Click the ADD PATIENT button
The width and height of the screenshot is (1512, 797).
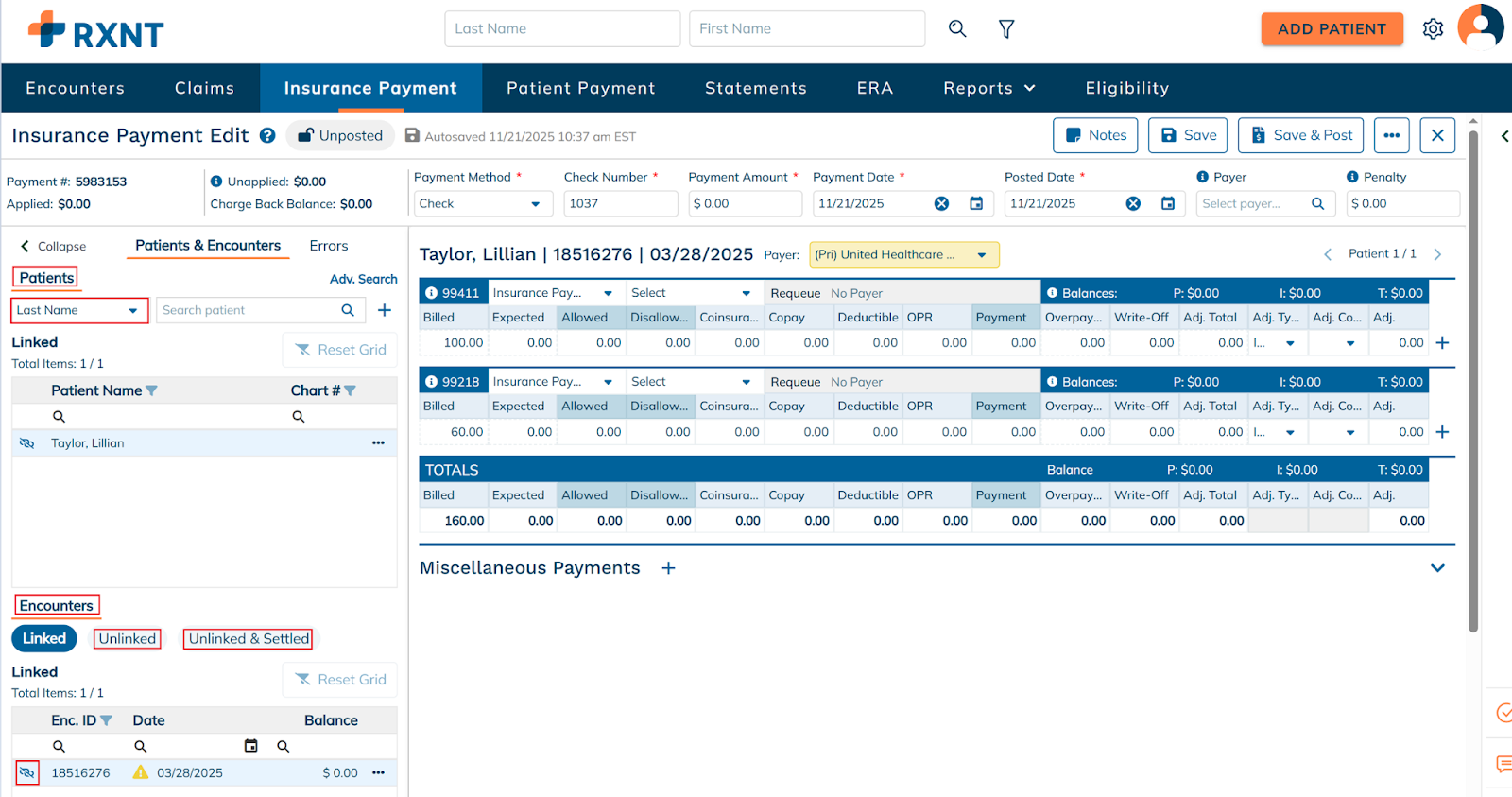point(1331,29)
